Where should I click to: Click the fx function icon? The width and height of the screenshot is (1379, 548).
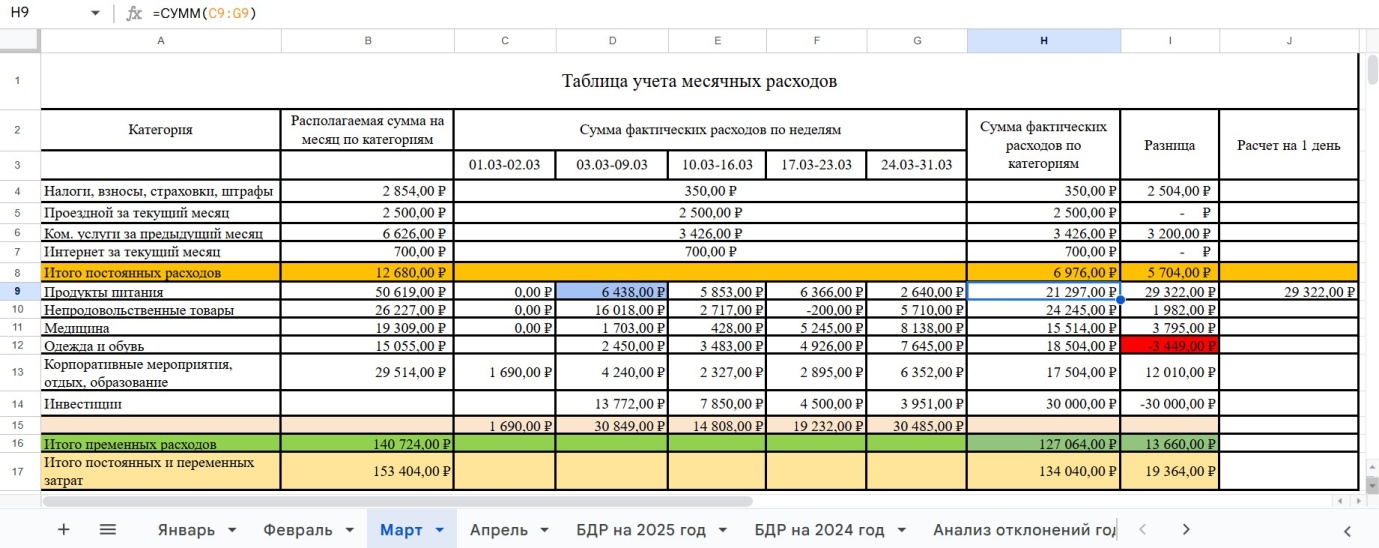pos(134,14)
